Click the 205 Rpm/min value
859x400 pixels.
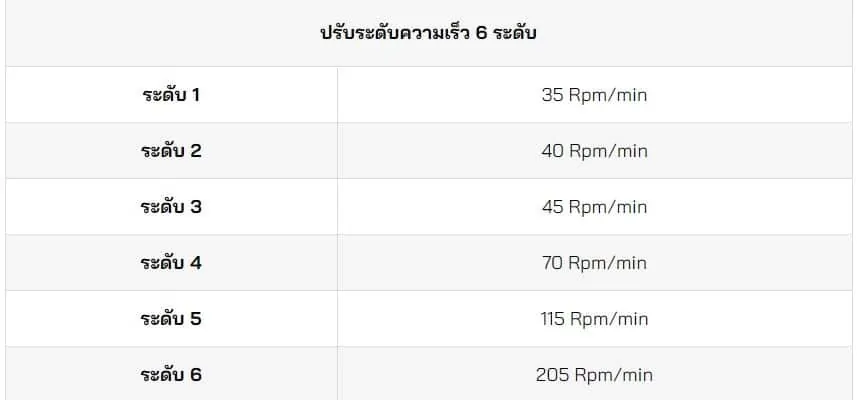(x=594, y=375)
